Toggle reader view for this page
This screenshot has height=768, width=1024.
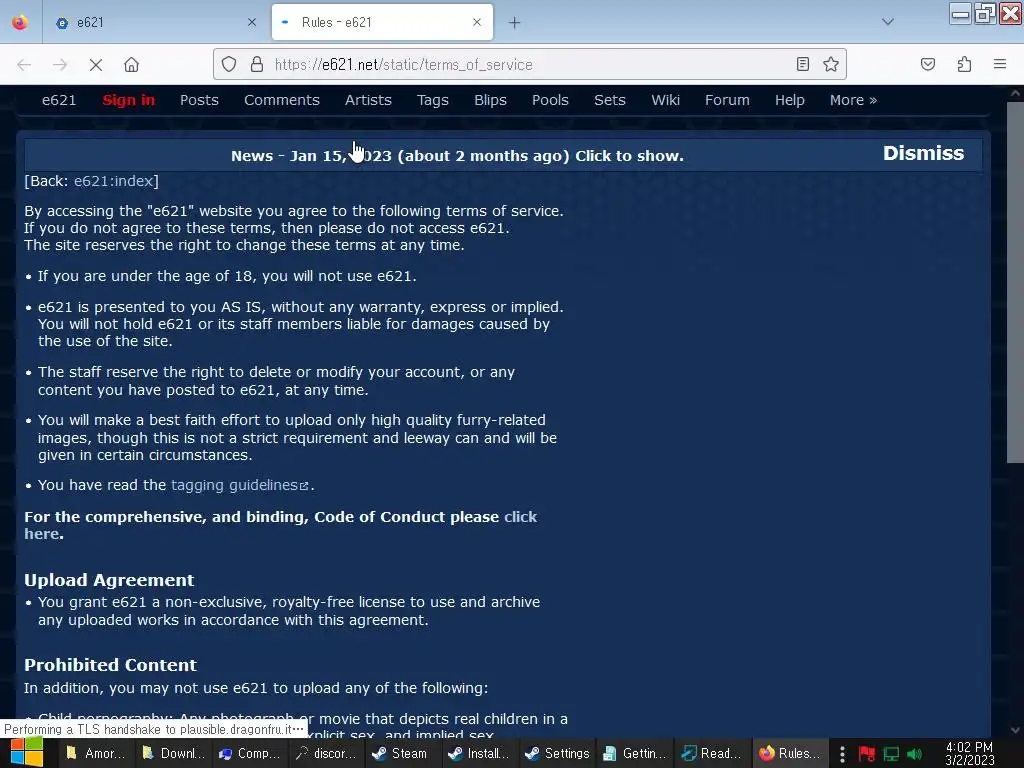tap(803, 64)
